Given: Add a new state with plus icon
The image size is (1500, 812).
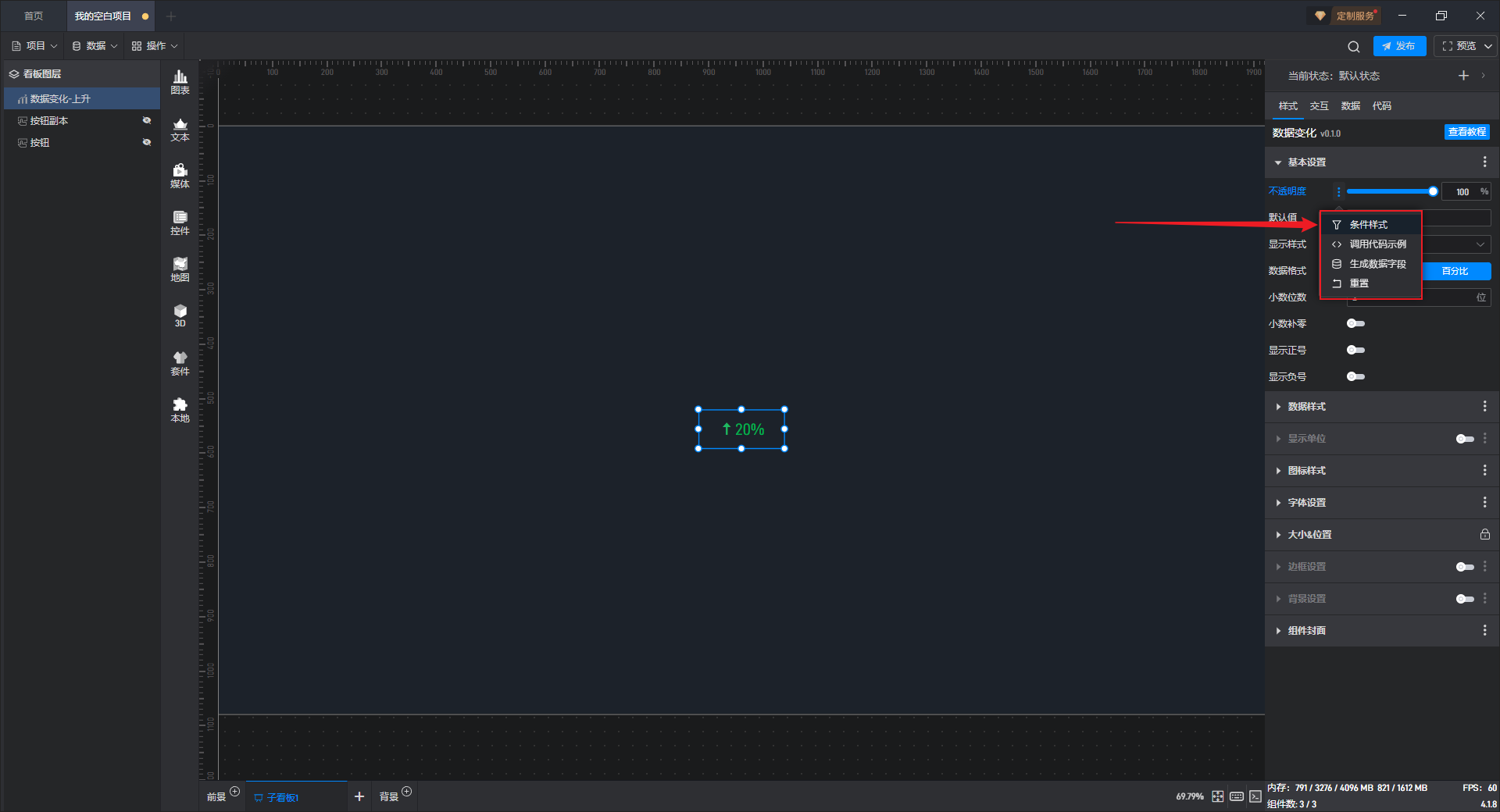Looking at the screenshot, I should [x=1463, y=76].
